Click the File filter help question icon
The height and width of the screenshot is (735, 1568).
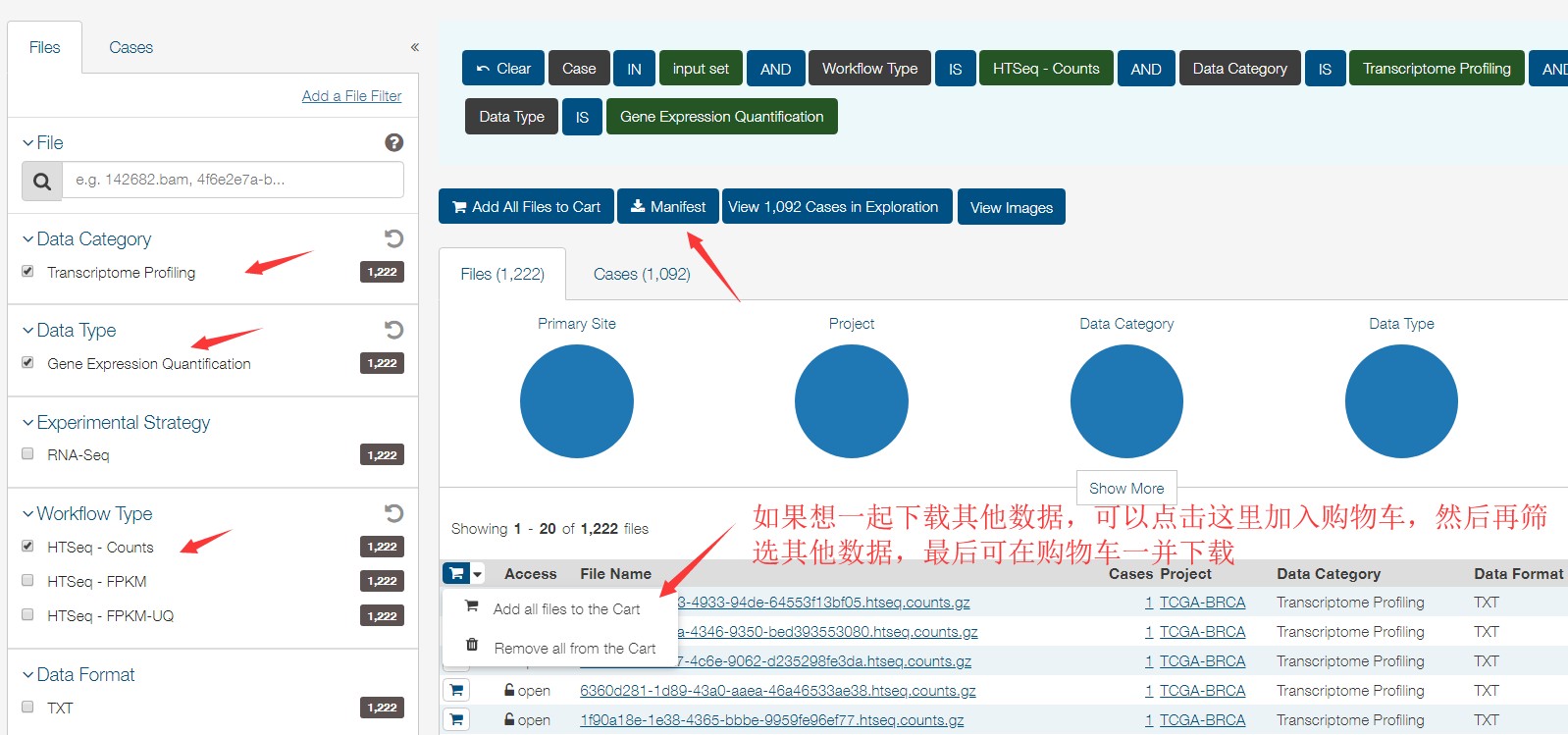pos(393,143)
